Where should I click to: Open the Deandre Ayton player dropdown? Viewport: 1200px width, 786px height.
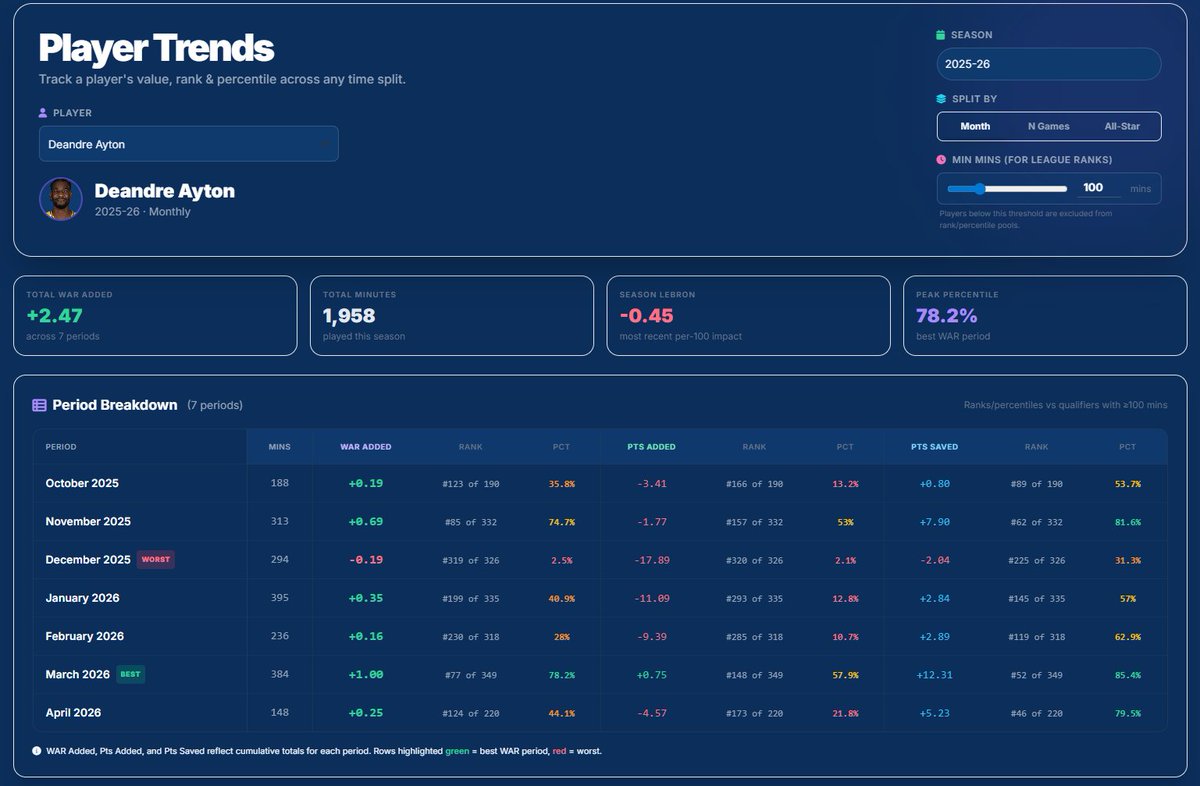tap(188, 144)
